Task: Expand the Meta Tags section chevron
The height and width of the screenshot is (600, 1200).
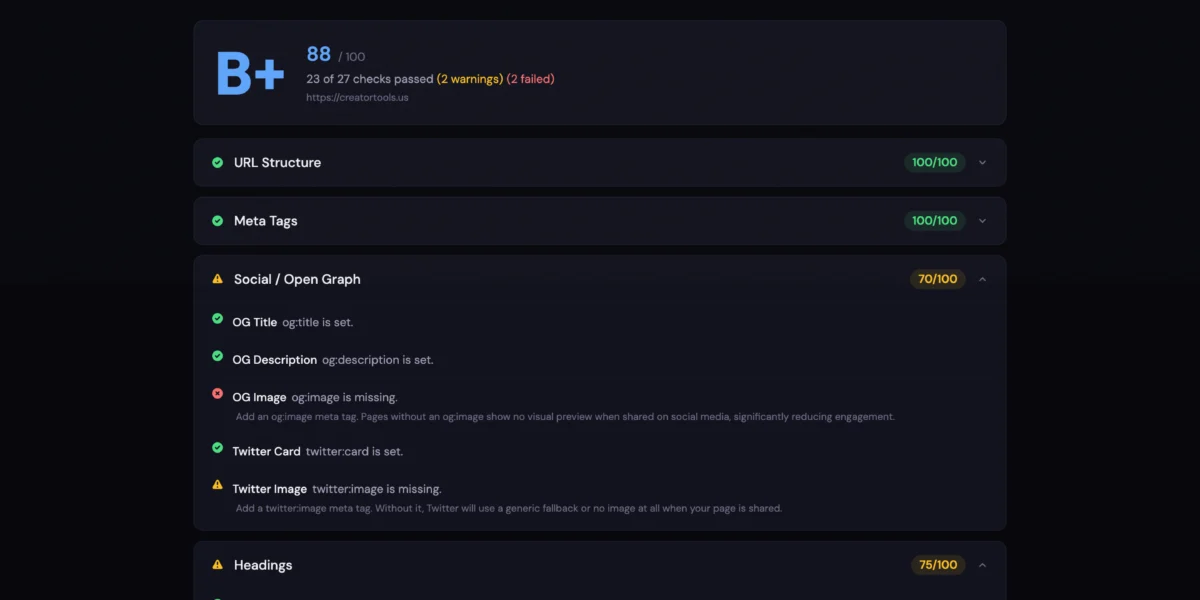Action: click(x=982, y=221)
